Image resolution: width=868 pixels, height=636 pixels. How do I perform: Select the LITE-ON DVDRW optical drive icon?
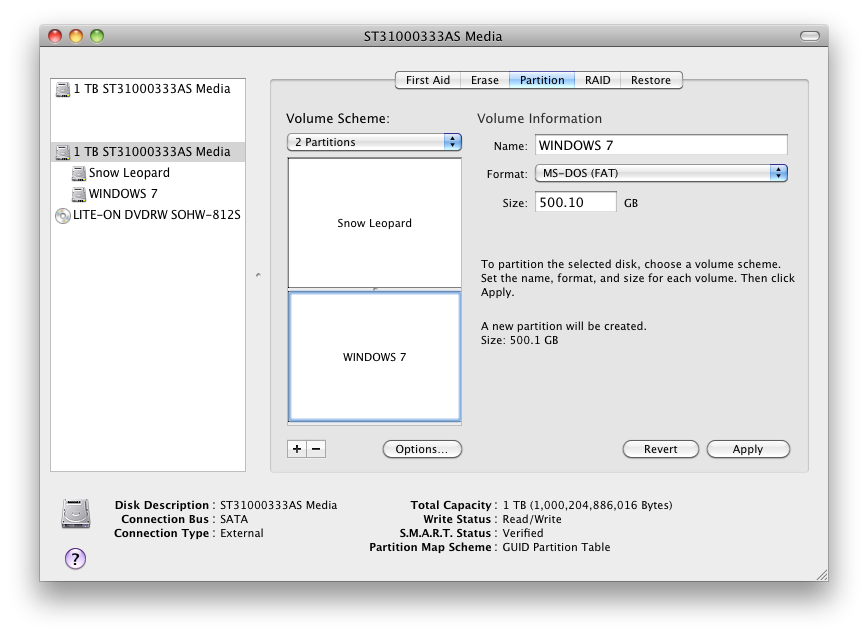(x=63, y=216)
